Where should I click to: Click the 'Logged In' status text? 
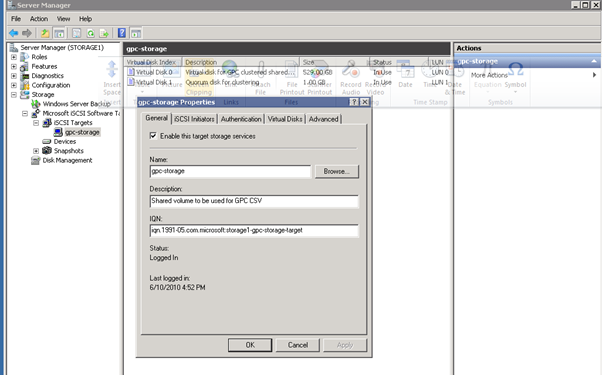tap(164, 258)
